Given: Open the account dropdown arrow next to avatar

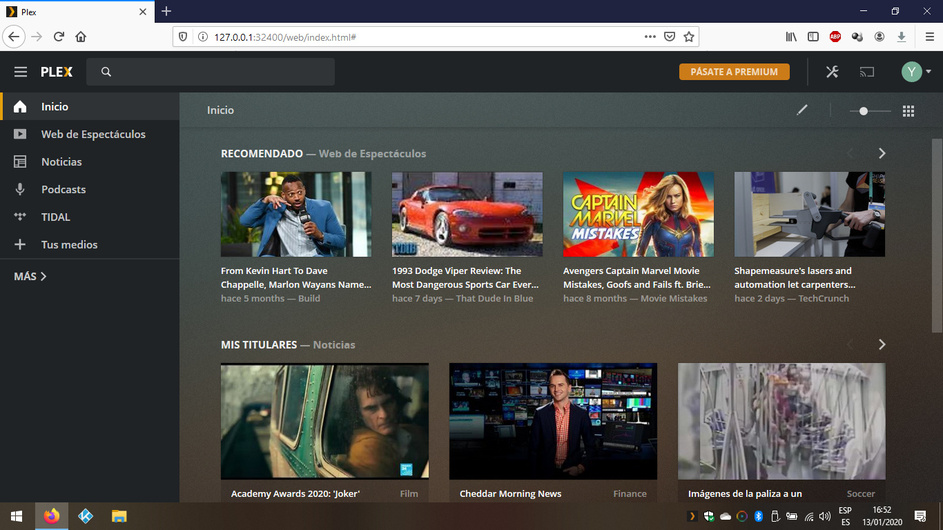Looking at the screenshot, I should [929, 72].
